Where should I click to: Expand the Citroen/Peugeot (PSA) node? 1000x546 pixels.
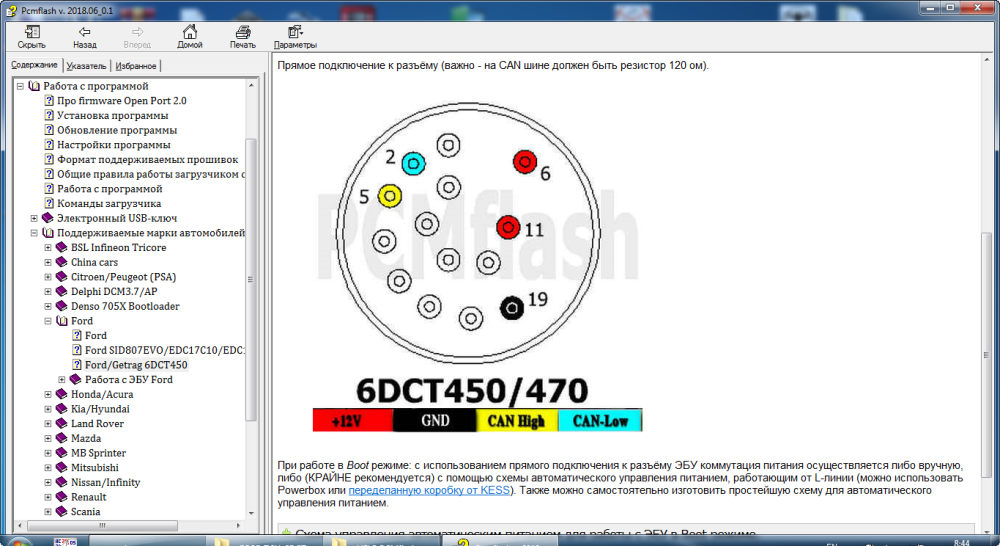tap(48, 277)
